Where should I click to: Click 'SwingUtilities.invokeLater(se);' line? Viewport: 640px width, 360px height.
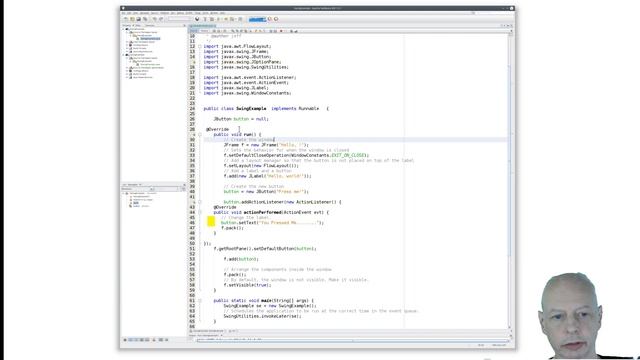262,316
